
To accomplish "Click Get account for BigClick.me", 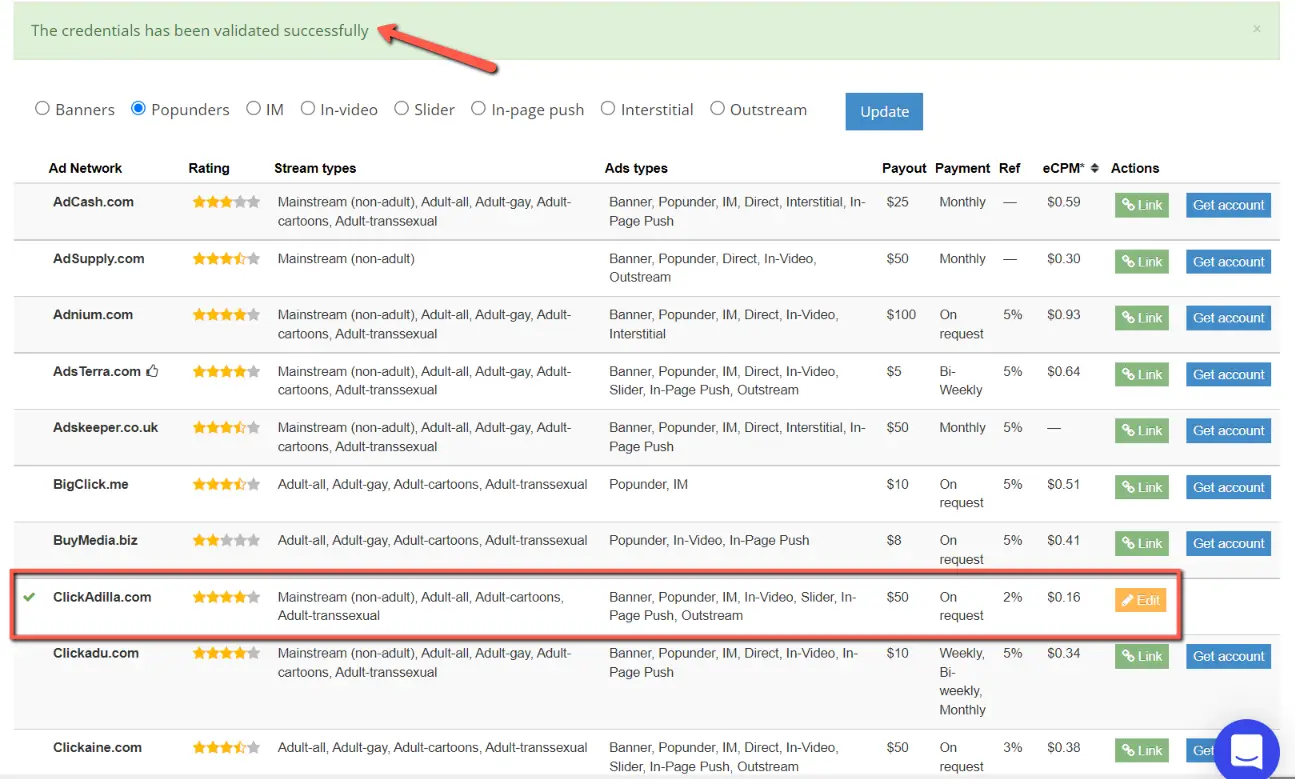I will pyautogui.click(x=1228, y=488).
